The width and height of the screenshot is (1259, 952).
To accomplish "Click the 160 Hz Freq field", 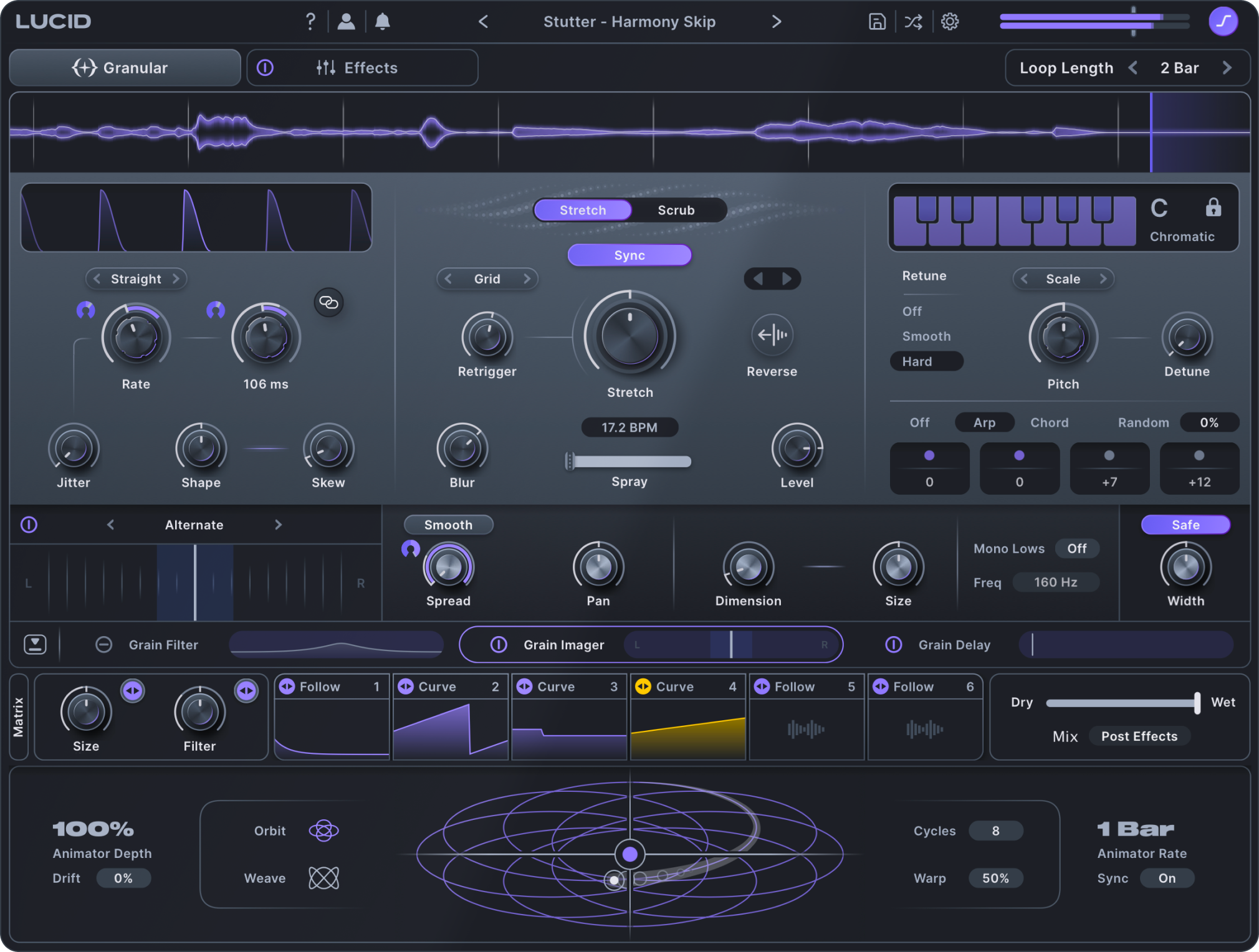I will point(1056,582).
